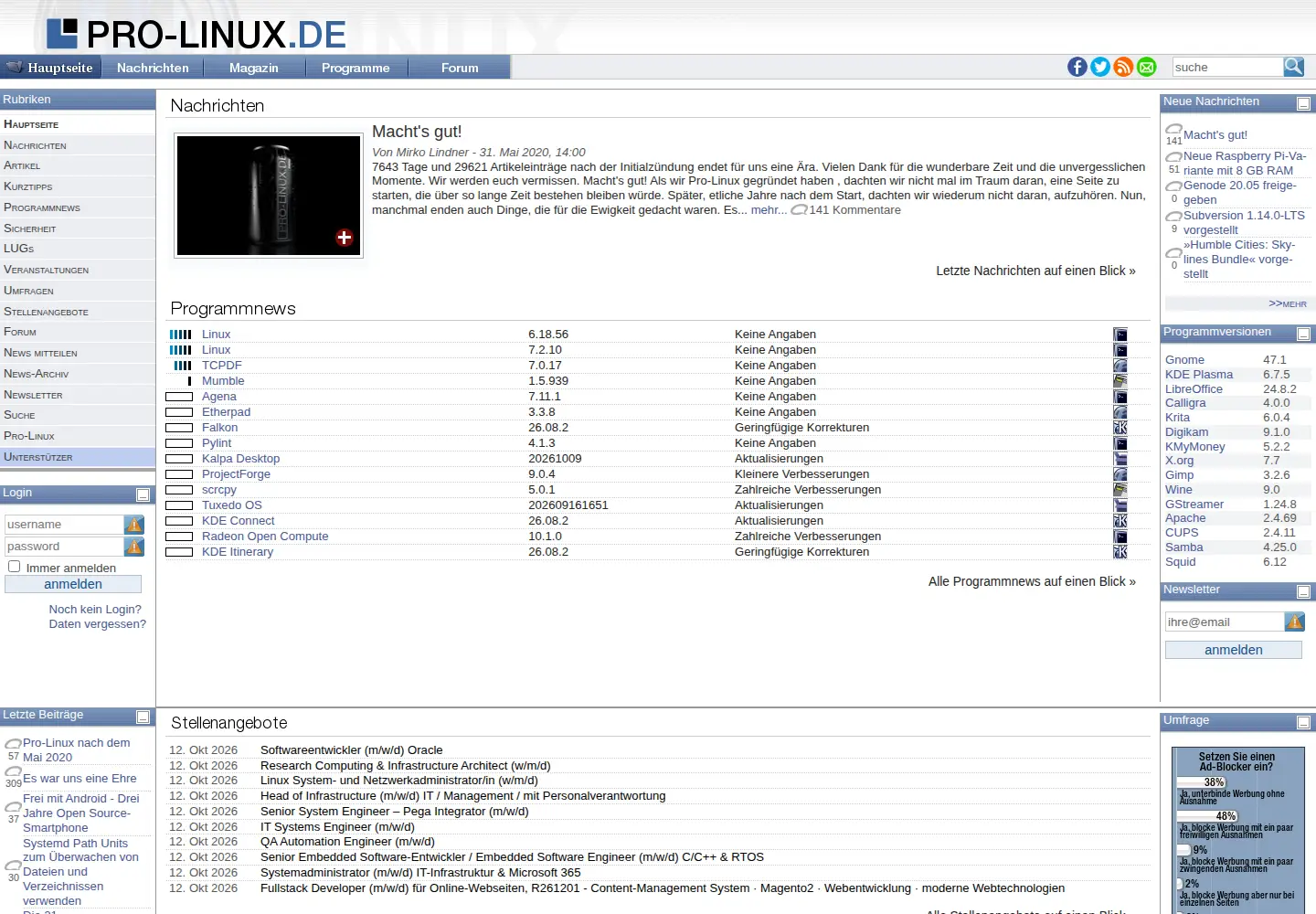Open the Macht's gut! article thumbnail
This screenshot has height=914, width=1316.
tap(269, 196)
